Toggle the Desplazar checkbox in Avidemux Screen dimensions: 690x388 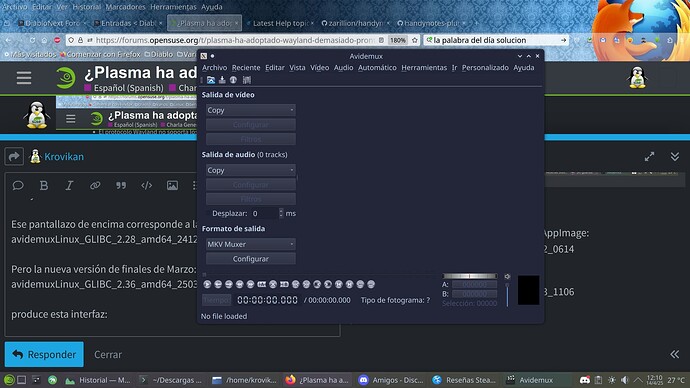tap(208, 213)
